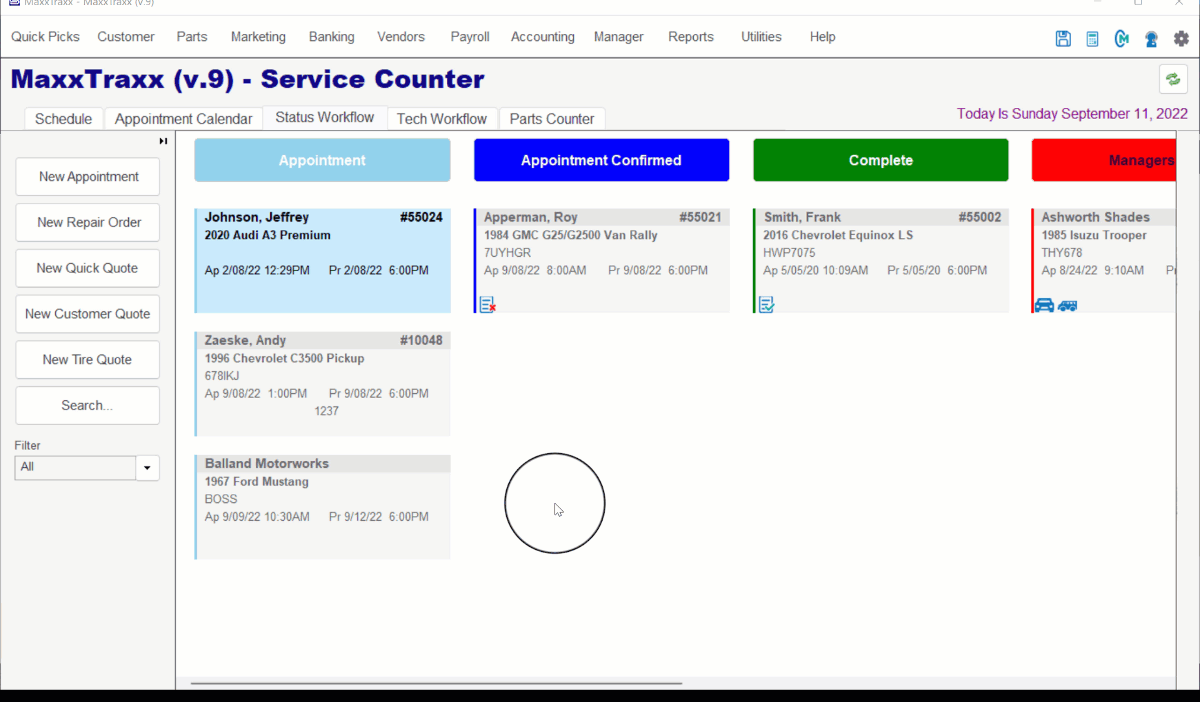Click the green refresh arrows button

tap(1173, 79)
